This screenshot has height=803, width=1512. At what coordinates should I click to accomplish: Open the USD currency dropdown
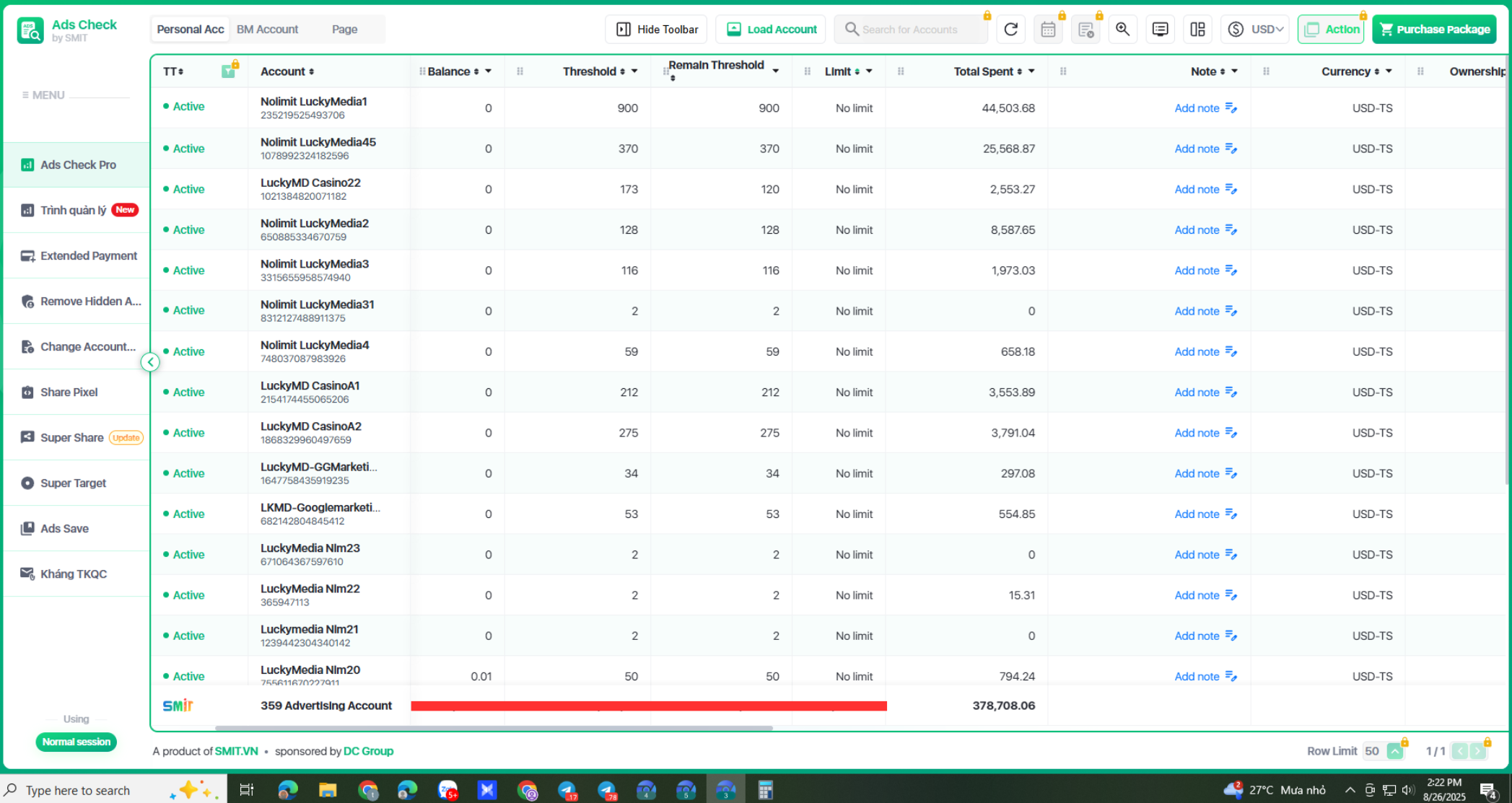[x=1256, y=30]
